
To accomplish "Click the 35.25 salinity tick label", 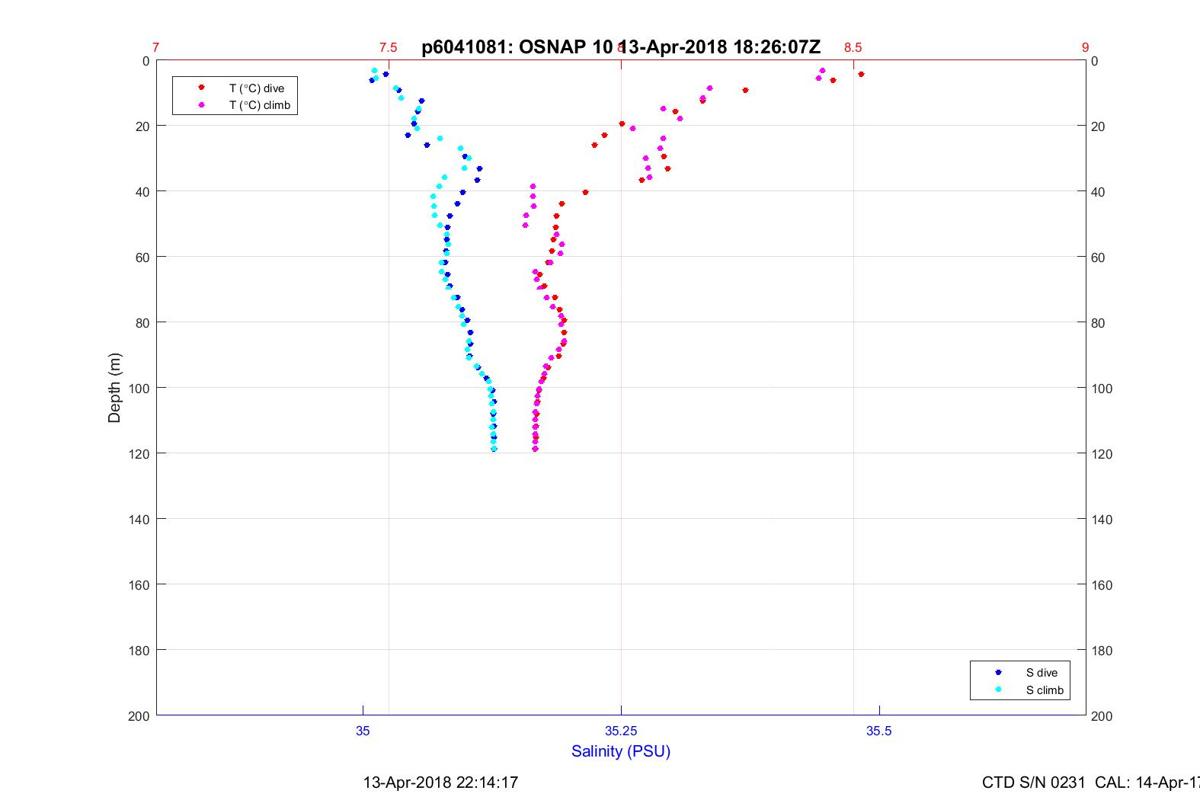I will tap(621, 731).
